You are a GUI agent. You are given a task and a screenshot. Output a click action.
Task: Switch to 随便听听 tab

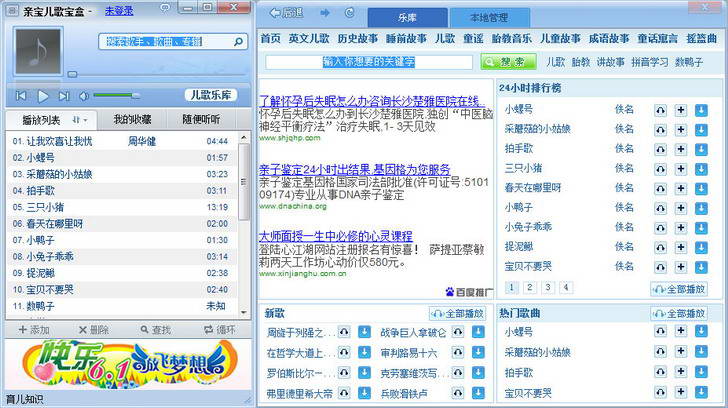pos(201,119)
